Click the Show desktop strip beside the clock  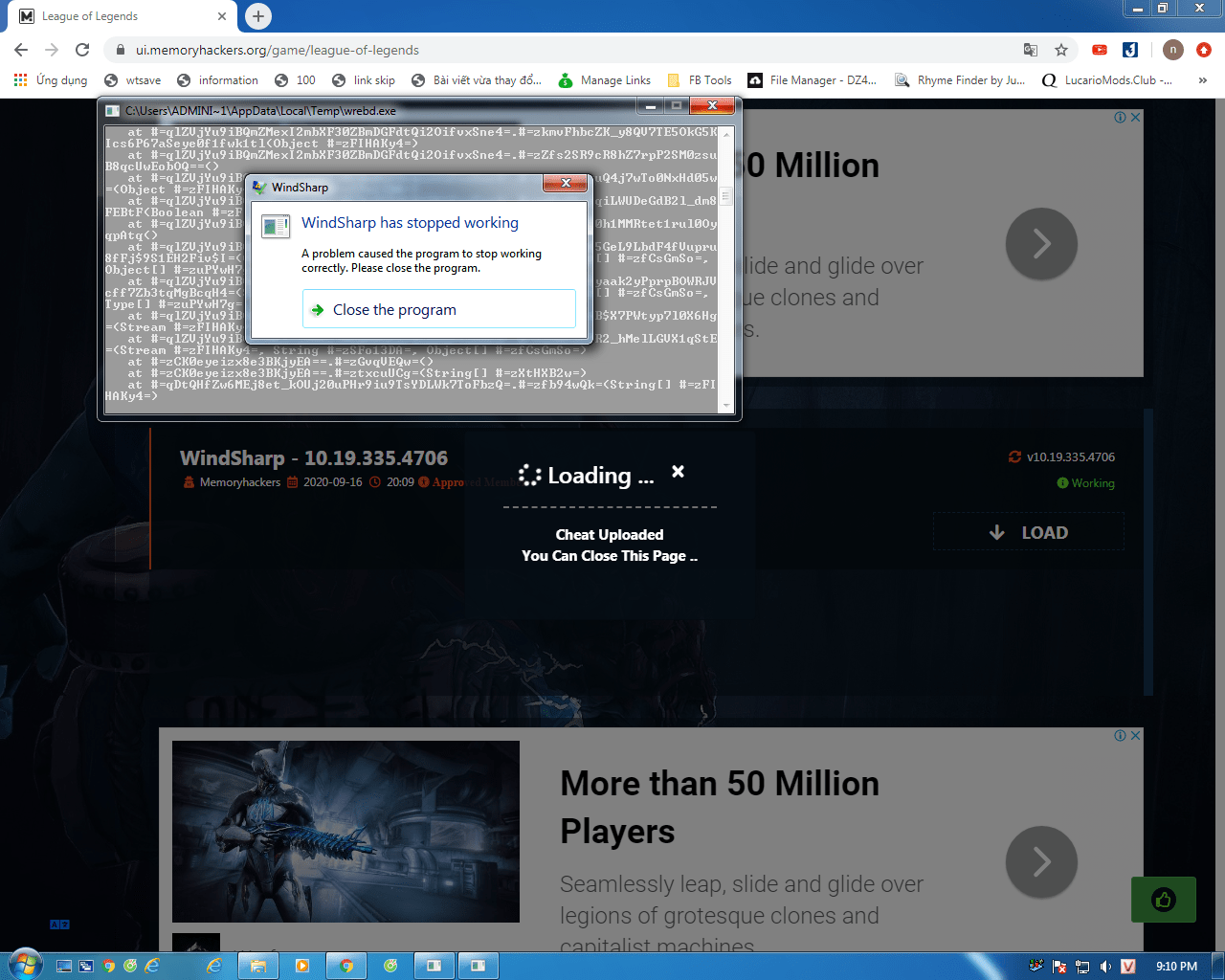click(x=1218, y=966)
